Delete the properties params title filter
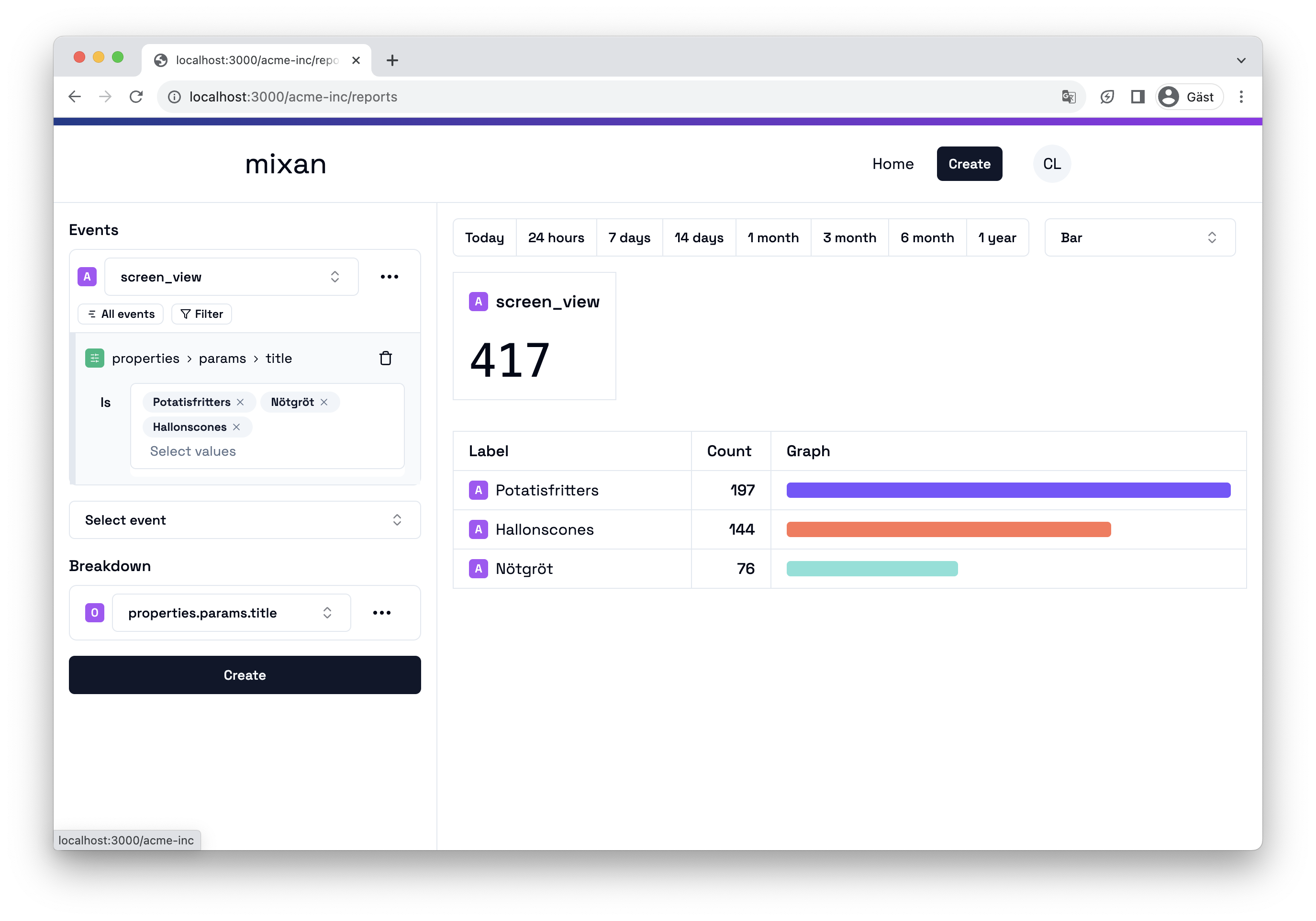This screenshot has width=1316, height=921. (385, 359)
